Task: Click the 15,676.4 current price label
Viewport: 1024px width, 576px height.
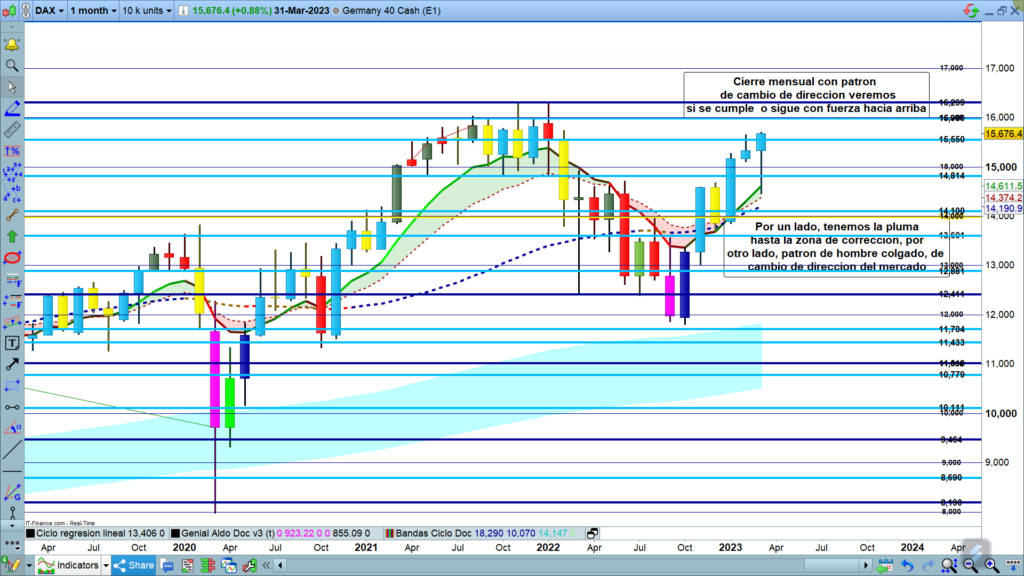Action: point(1003,134)
